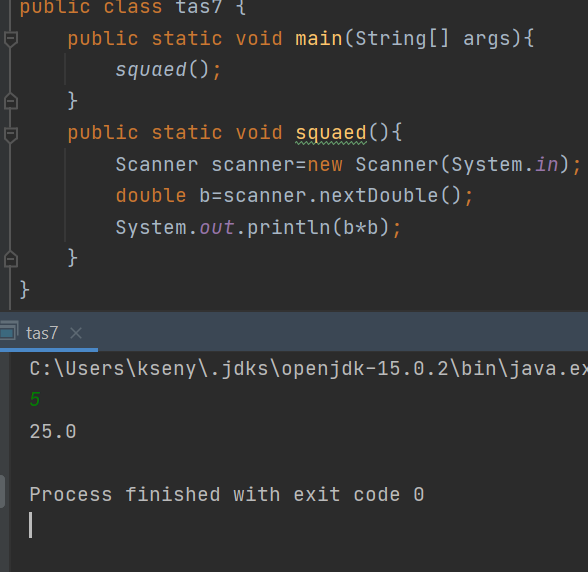Collapse the squaed method using its fold marker
The image size is (588, 572).
pos(11,134)
